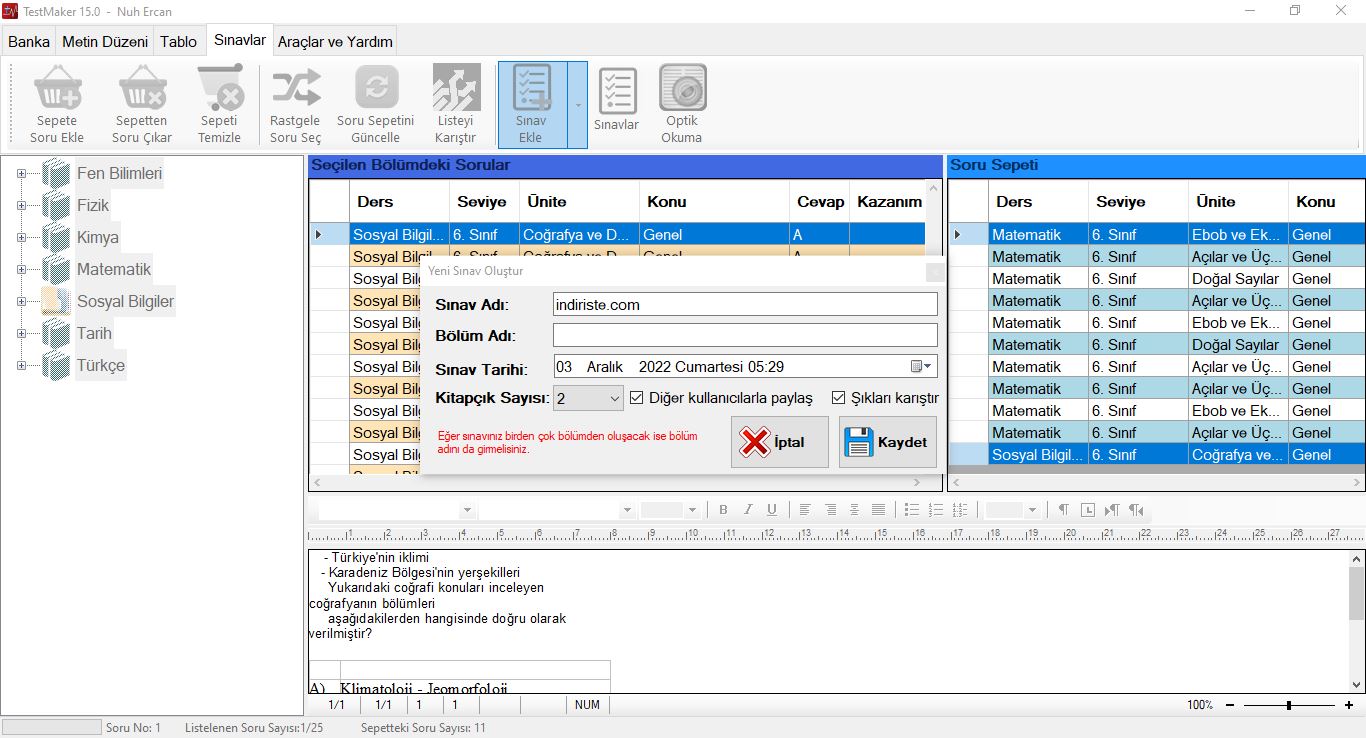
Task: Click the zoom in plus button
Action: 1349,705
